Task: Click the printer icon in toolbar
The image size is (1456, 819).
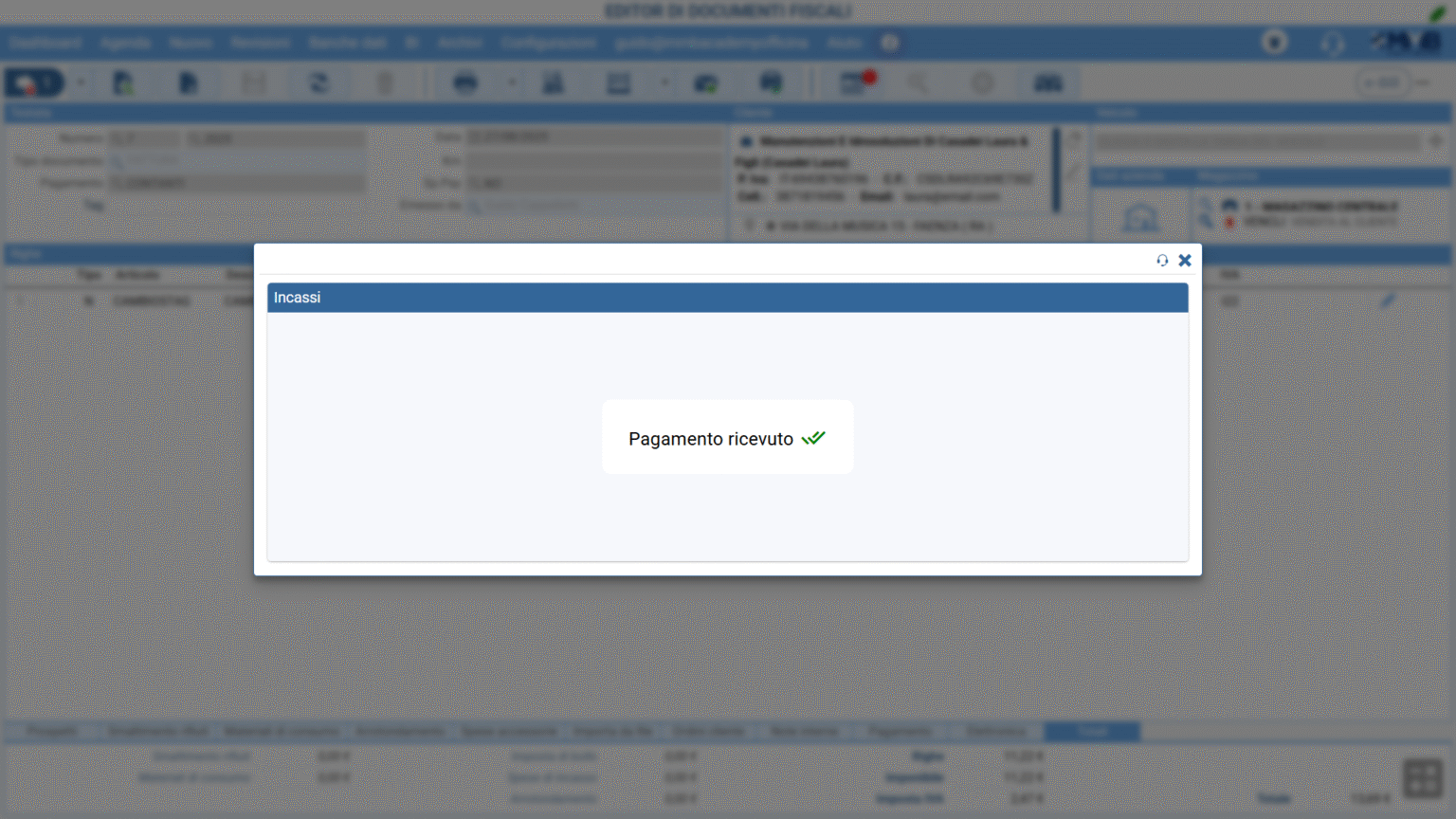Action: tap(465, 83)
